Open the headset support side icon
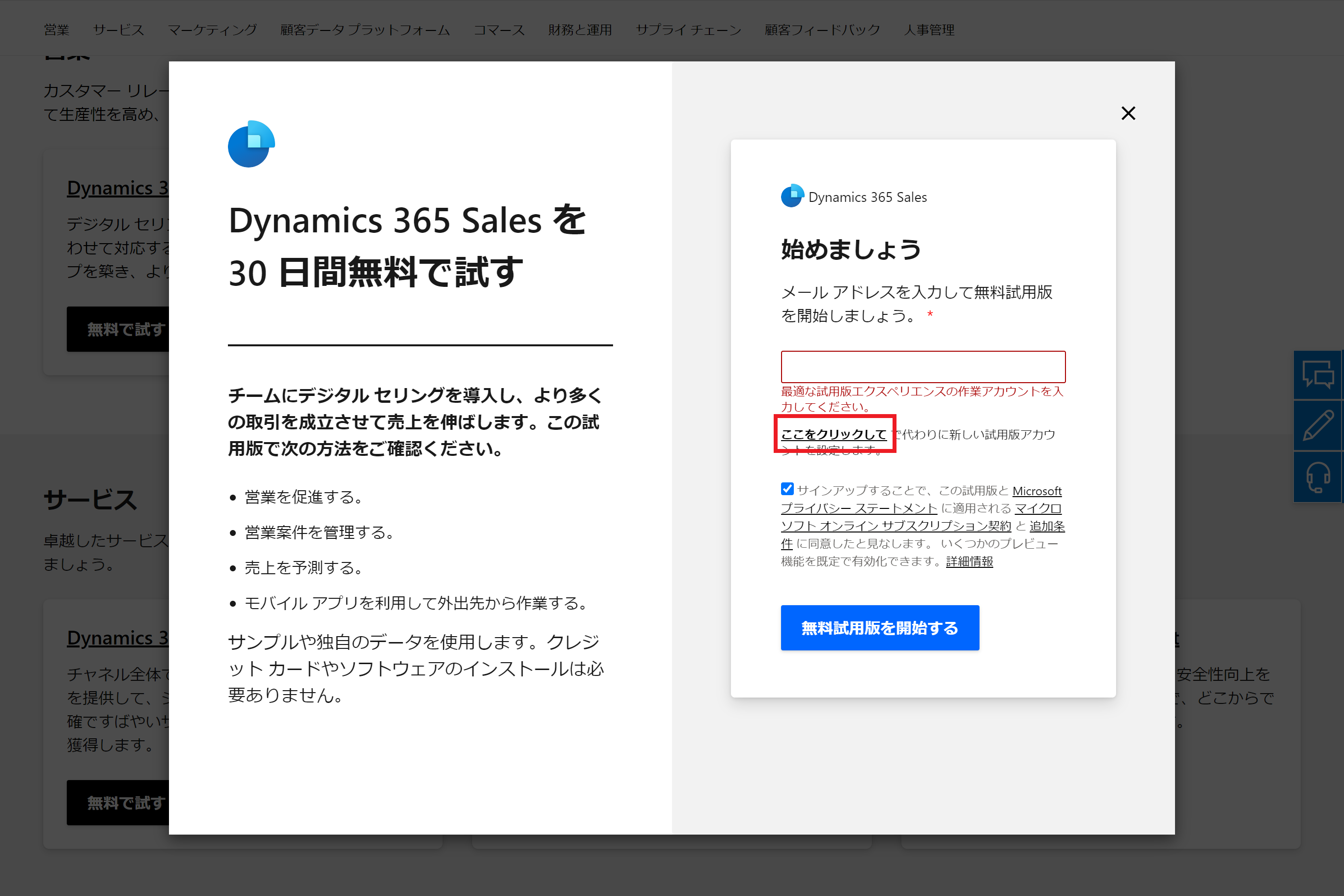 point(1317,476)
